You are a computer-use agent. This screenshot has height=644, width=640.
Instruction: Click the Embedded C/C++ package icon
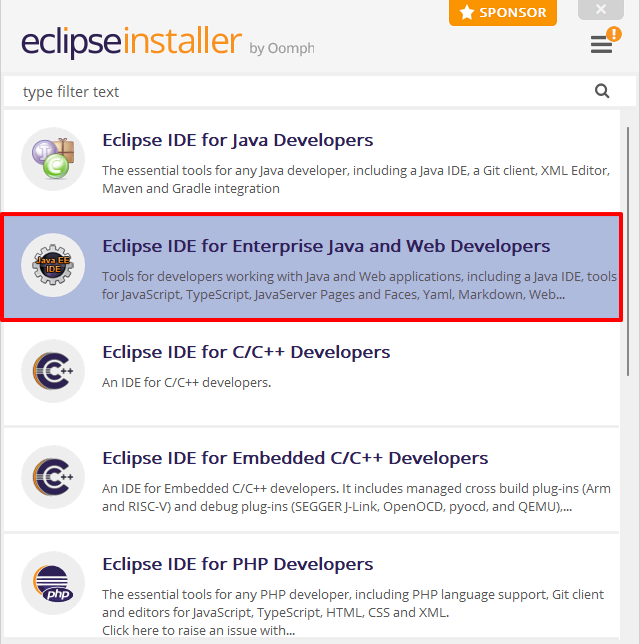click(53, 477)
